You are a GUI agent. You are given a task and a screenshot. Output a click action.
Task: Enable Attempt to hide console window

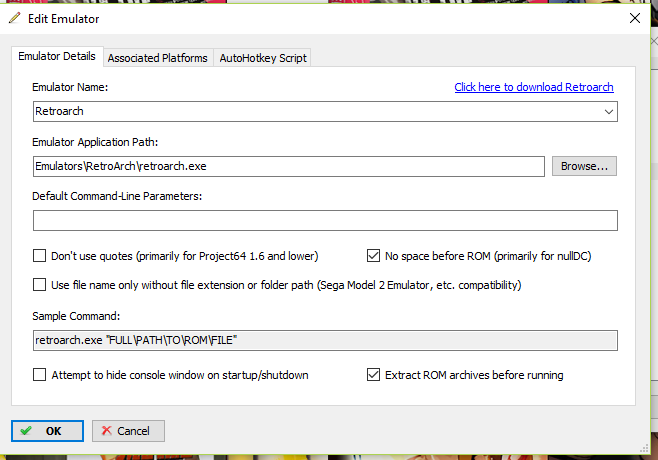pyautogui.click(x=39, y=374)
